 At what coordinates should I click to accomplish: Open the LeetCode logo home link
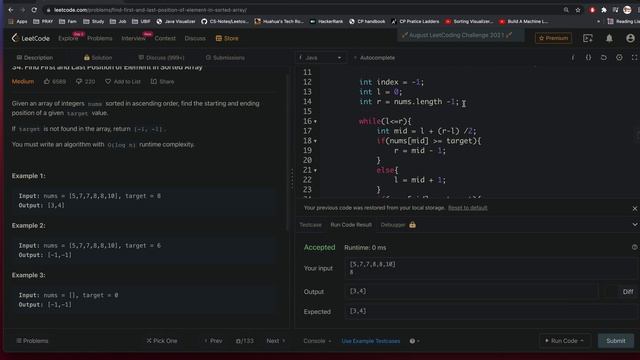click(x=31, y=38)
